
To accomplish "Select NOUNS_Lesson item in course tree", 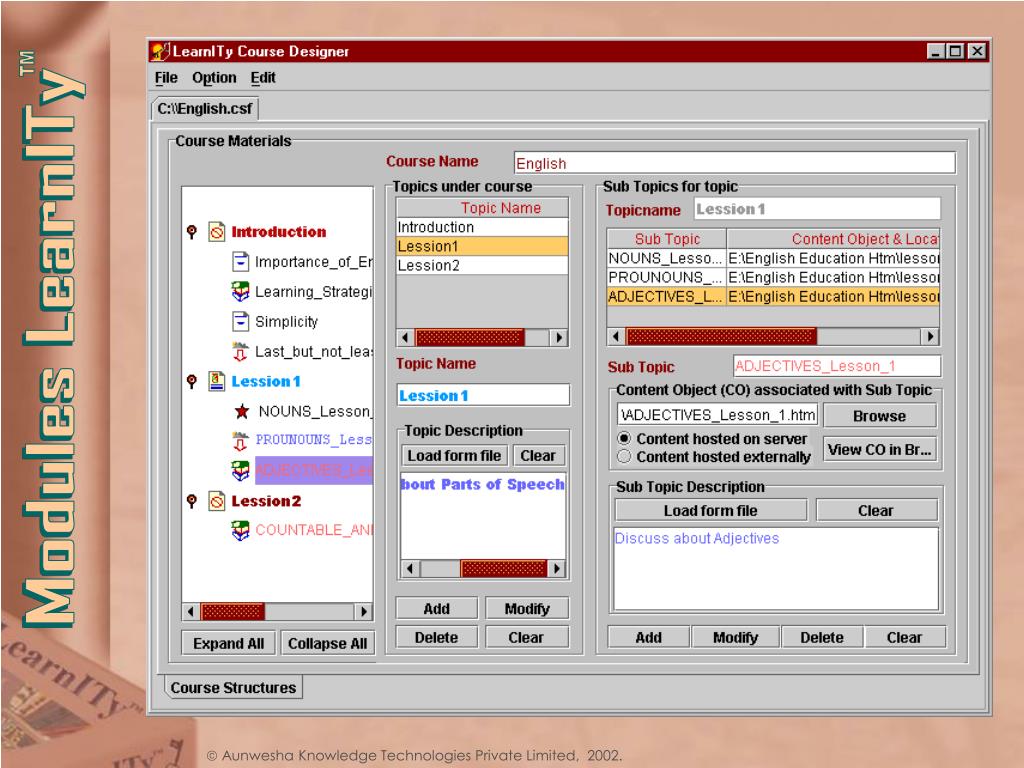I will 315,411.
